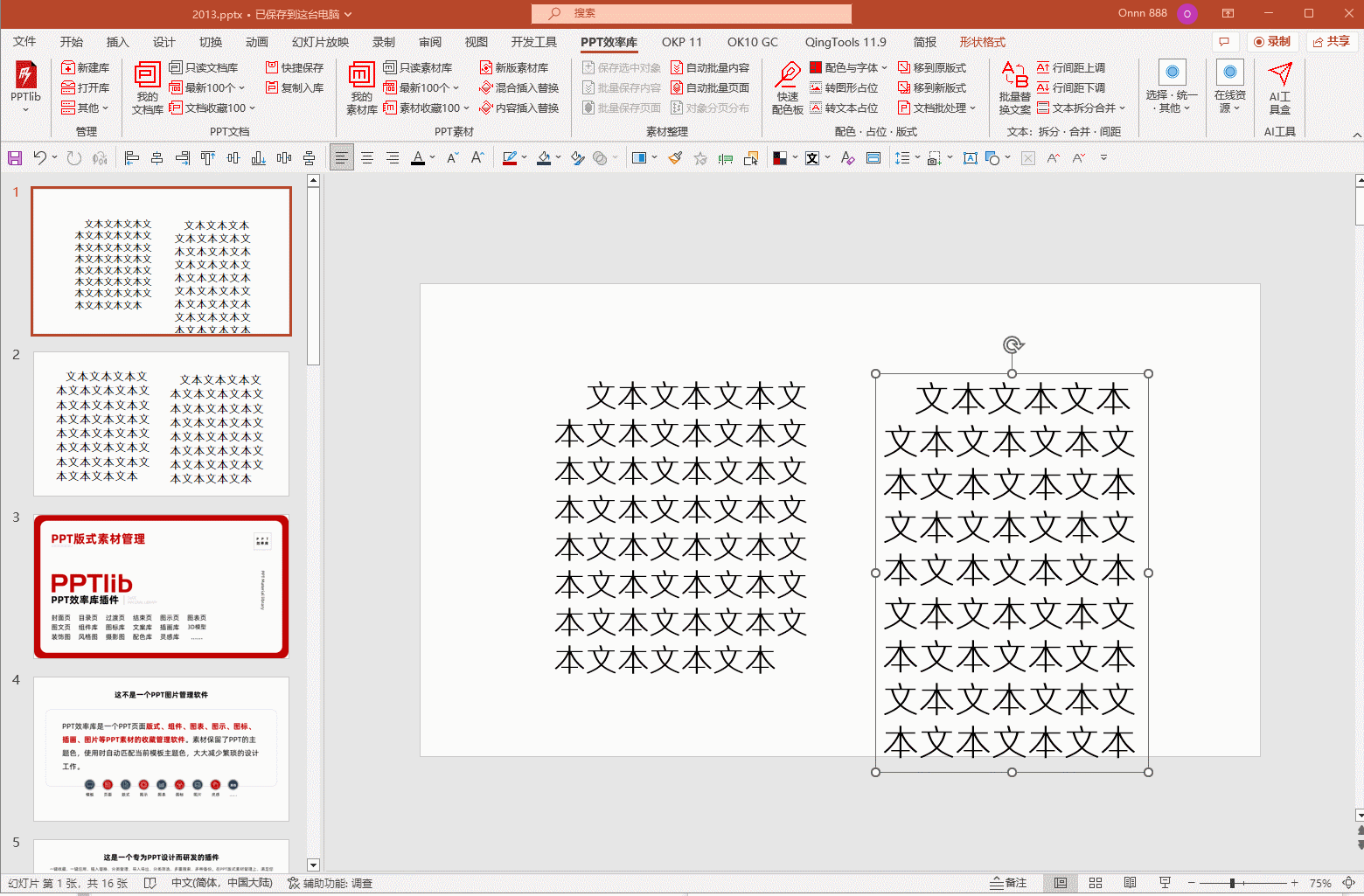Image resolution: width=1364 pixels, height=896 pixels.
Task: Click the 录制 record button
Action: coord(1272,42)
